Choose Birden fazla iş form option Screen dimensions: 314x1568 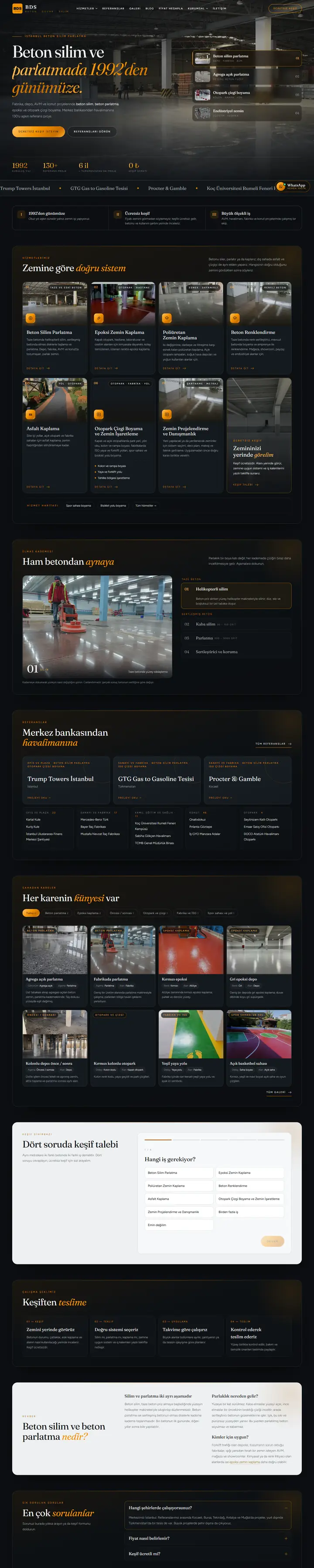[x=250, y=1212]
